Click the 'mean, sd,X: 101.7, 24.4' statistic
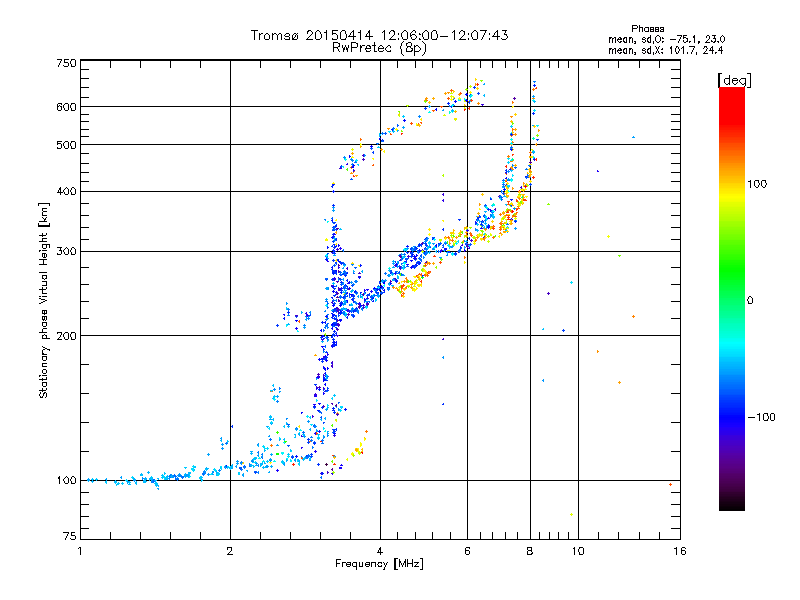 [x=665, y=51]
